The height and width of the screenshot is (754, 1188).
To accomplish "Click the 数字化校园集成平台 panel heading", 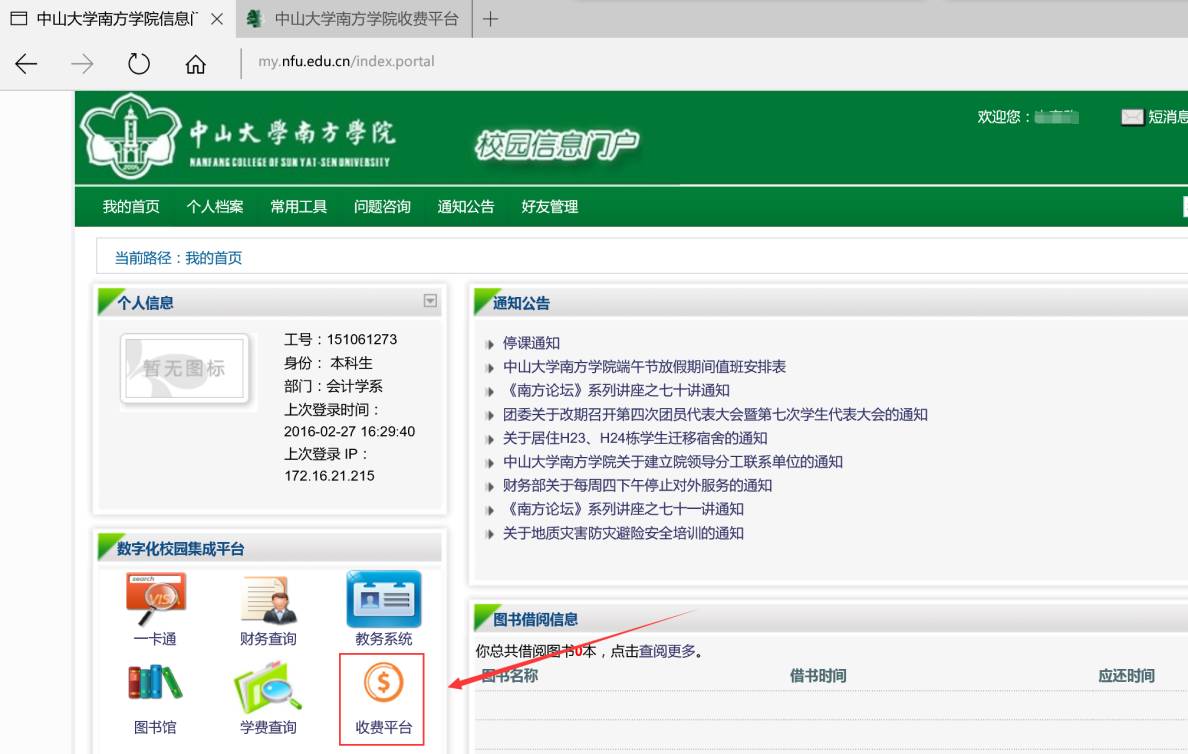I will [x=180, y=549].
